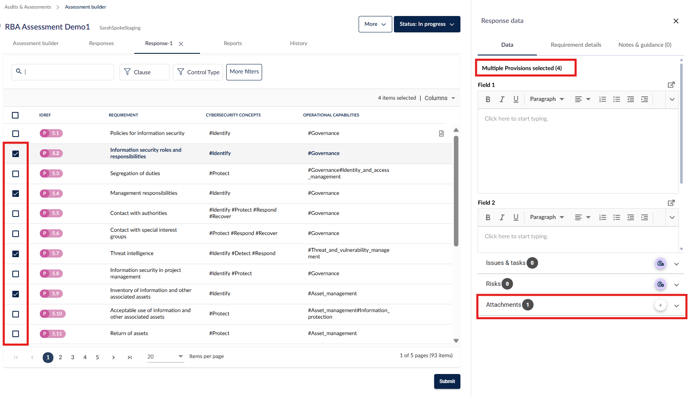Click into Field 2 text area

578,240
